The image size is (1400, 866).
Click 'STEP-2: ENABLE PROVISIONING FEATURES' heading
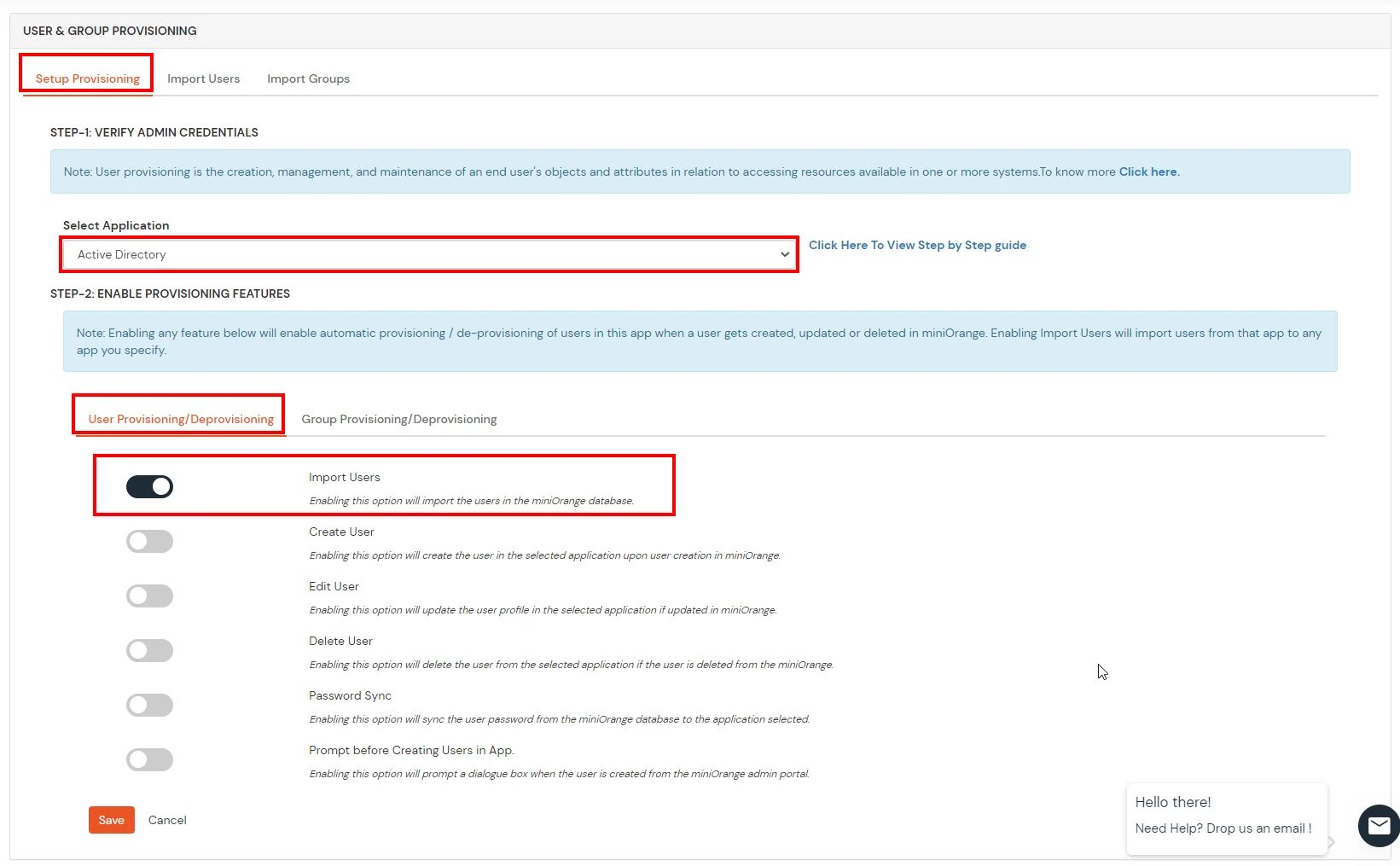point(170,294)
